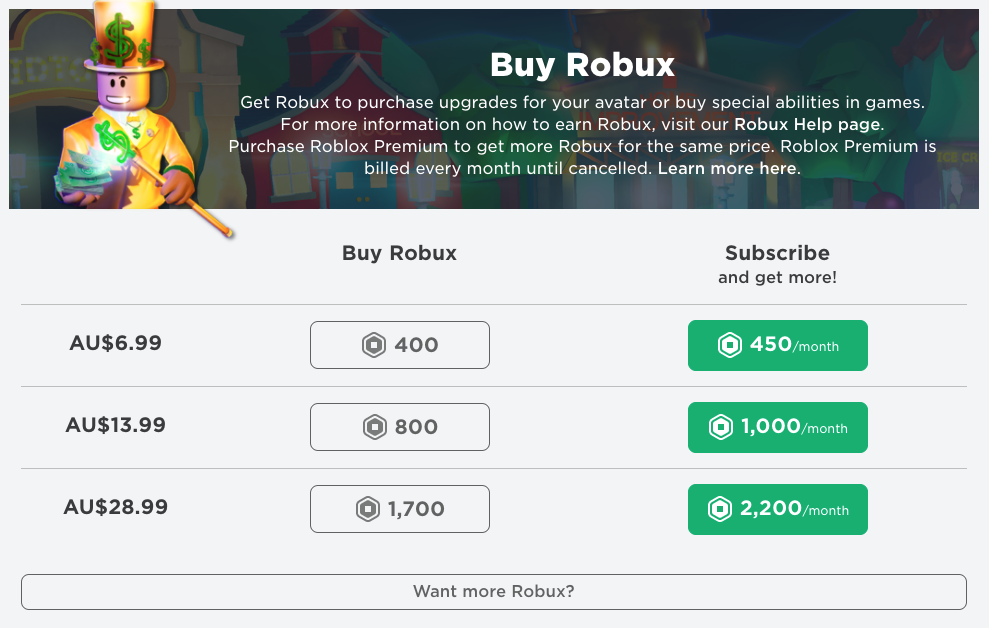Click the Want more Robux button
Screen dimensions: 989x628
click(x=493, y=591)
